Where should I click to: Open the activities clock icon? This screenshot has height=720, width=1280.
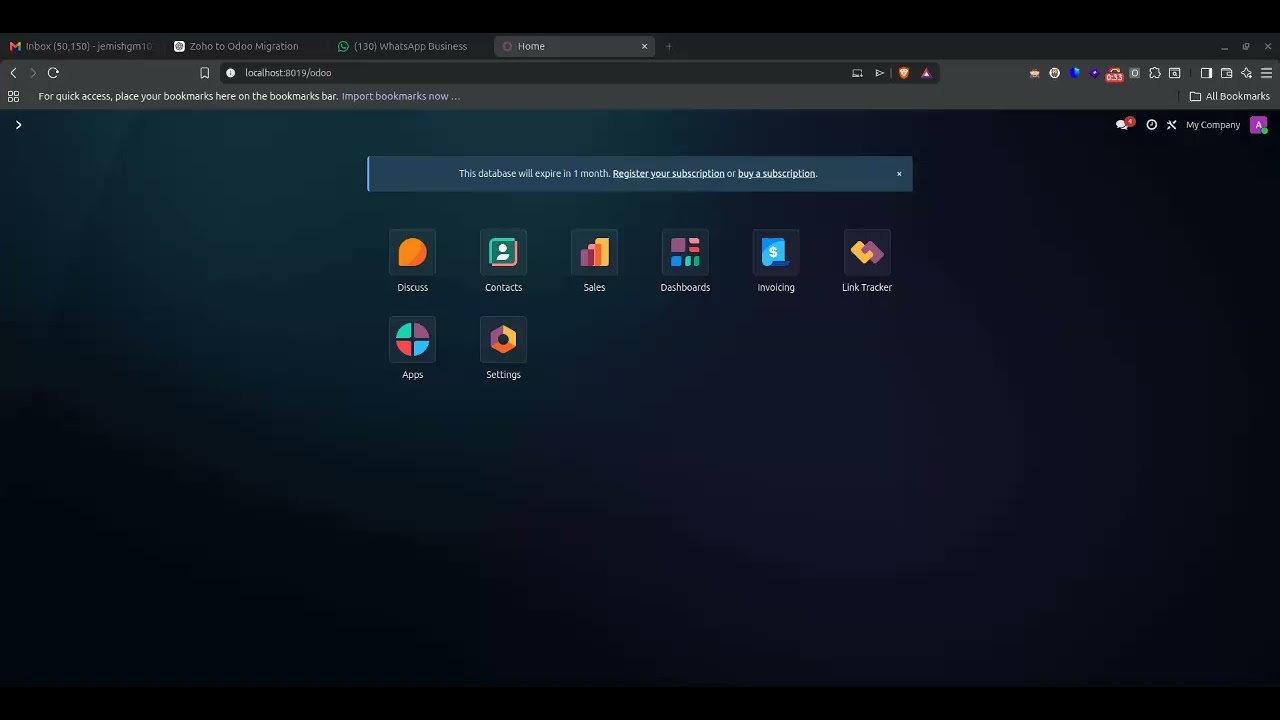click(x=1151, y=125)
